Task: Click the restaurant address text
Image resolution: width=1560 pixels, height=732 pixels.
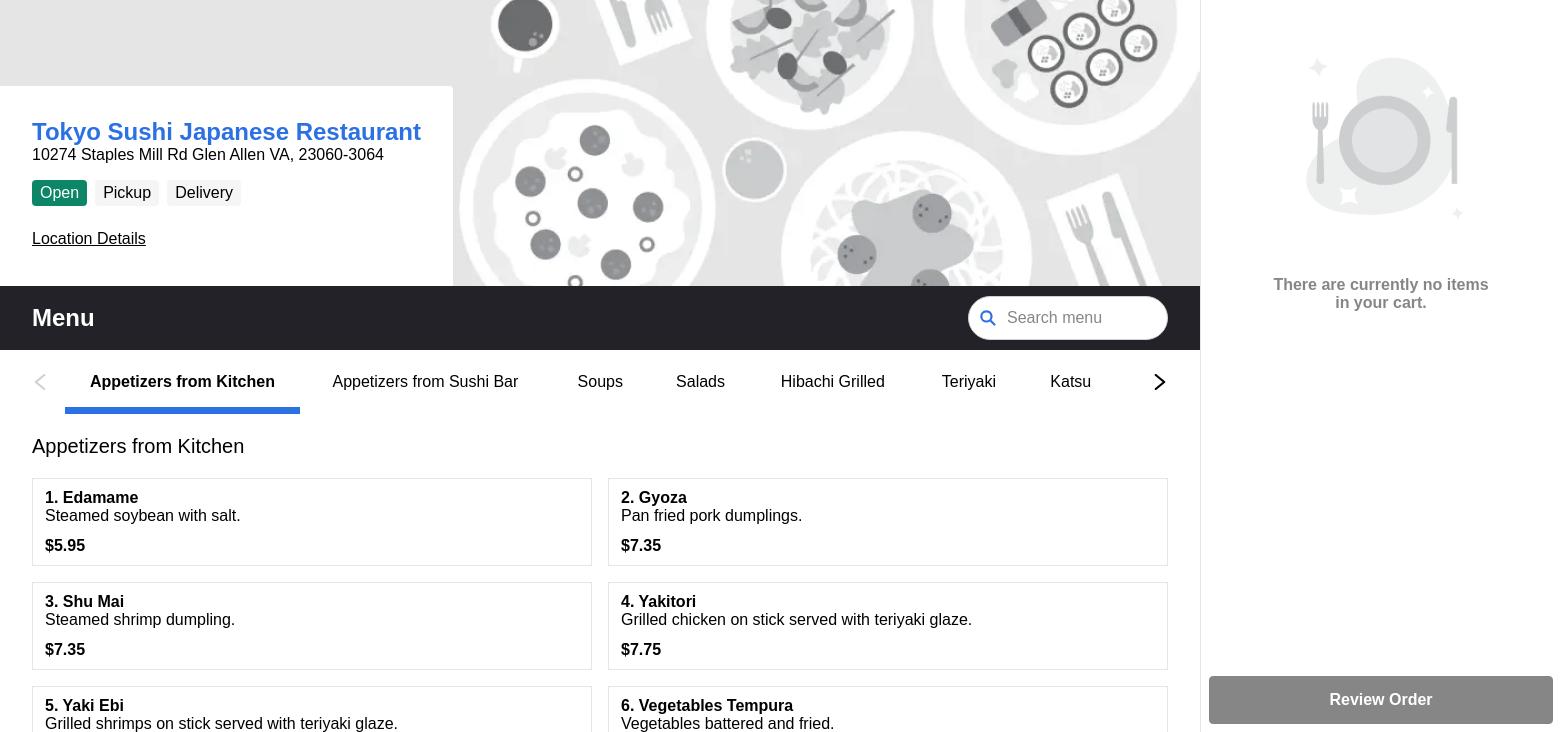Action: click(208, 155)
